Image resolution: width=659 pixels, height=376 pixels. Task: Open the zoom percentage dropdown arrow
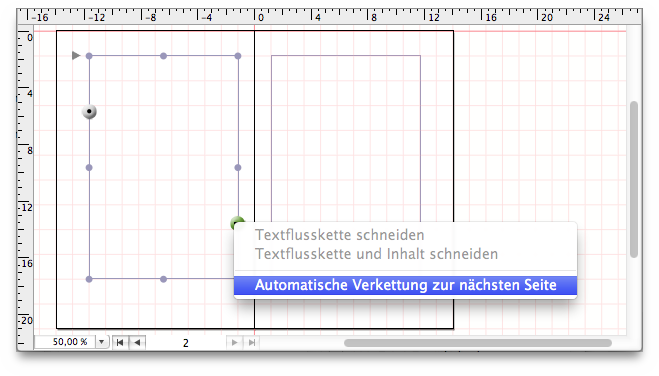(x=102, y=342)
